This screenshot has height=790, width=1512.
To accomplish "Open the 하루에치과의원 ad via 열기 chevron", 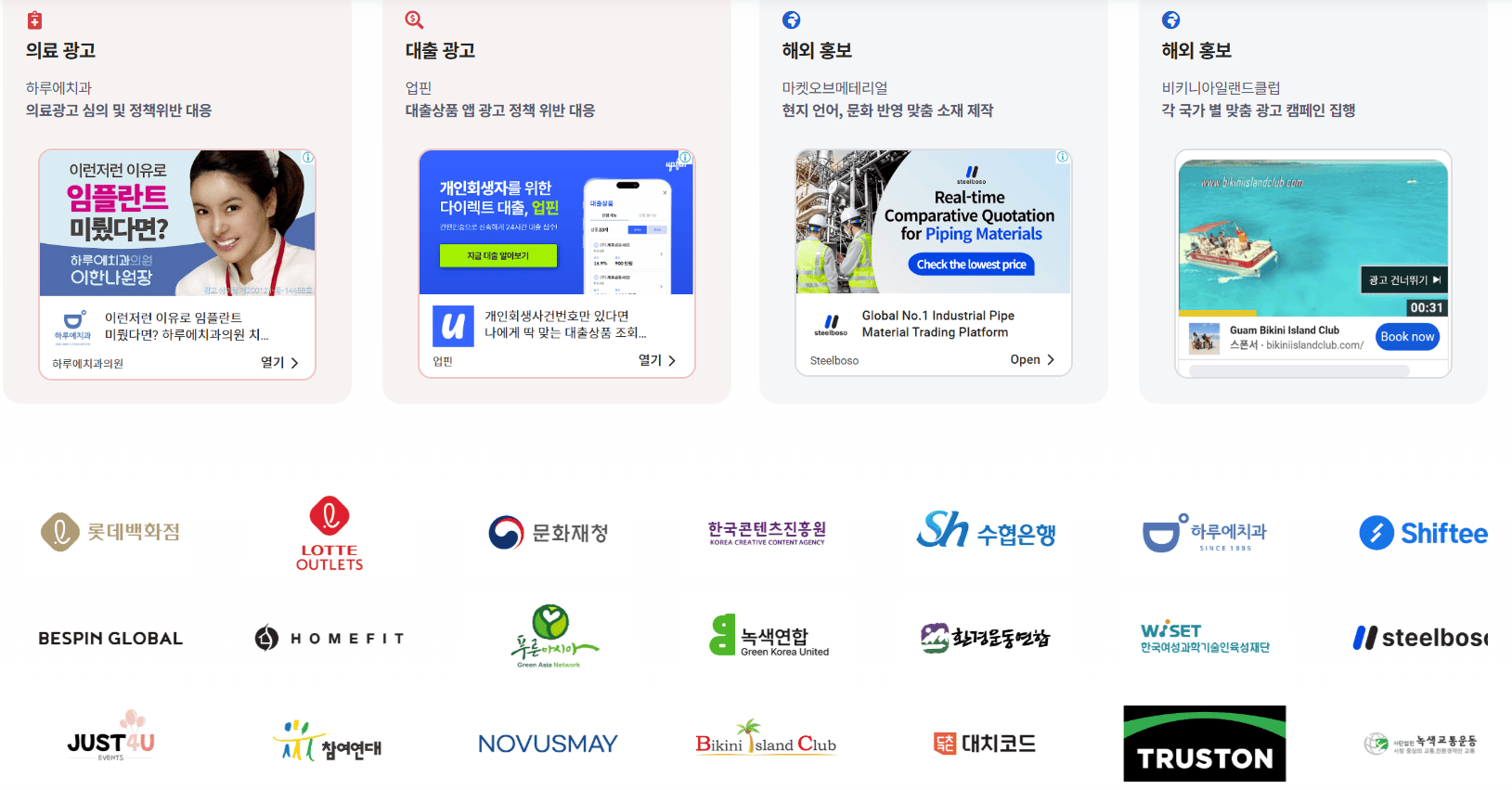I will (280, 363).
